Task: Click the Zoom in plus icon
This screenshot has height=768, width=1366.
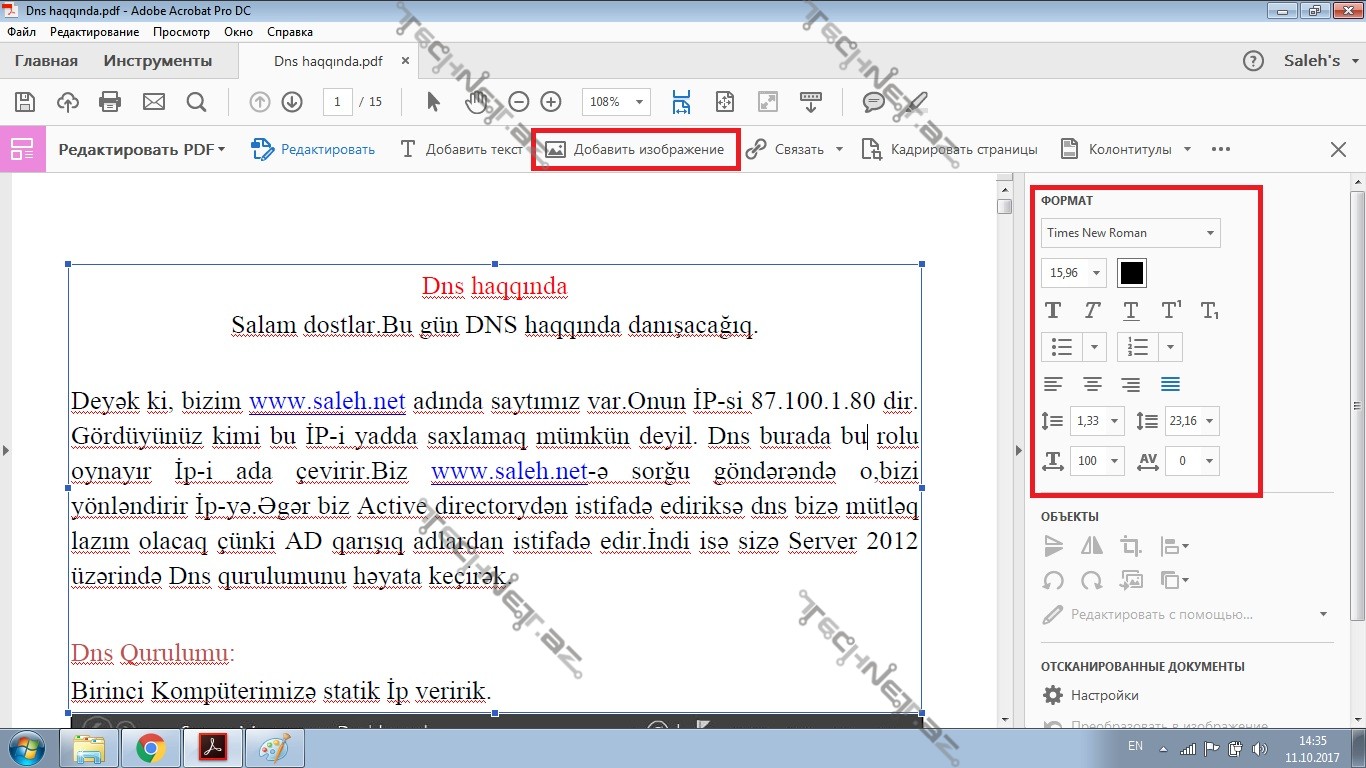Action: (x=551, y=102)
